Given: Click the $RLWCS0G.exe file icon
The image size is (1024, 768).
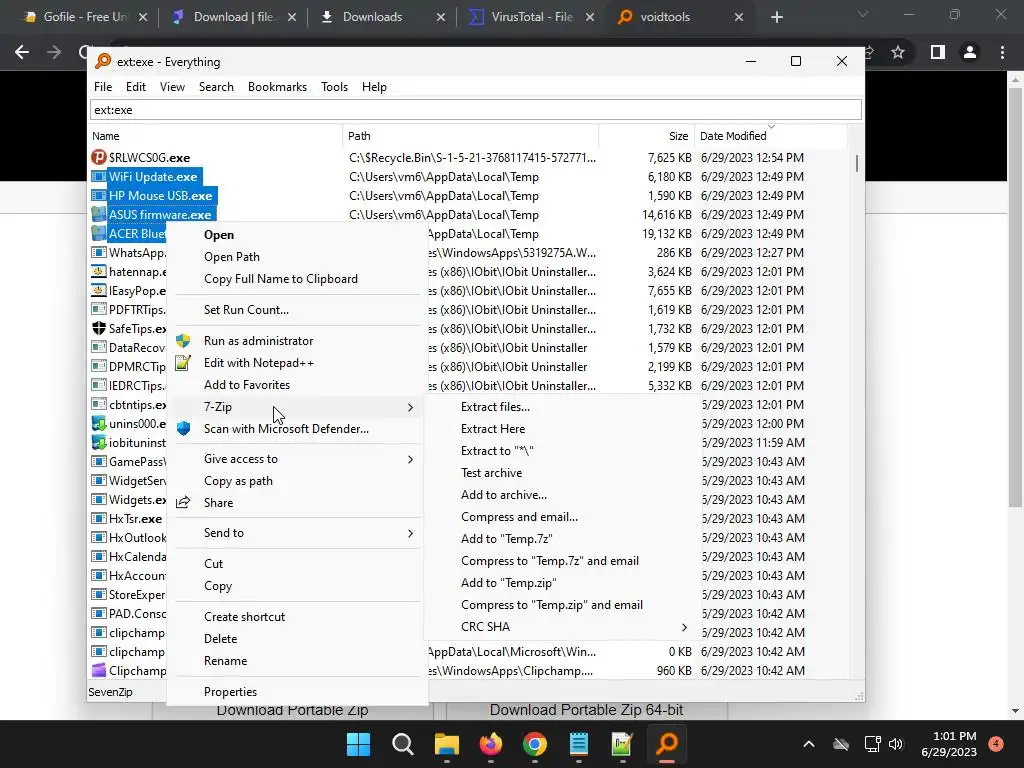Looking at the screenshot, I should (x=99, y=157).
